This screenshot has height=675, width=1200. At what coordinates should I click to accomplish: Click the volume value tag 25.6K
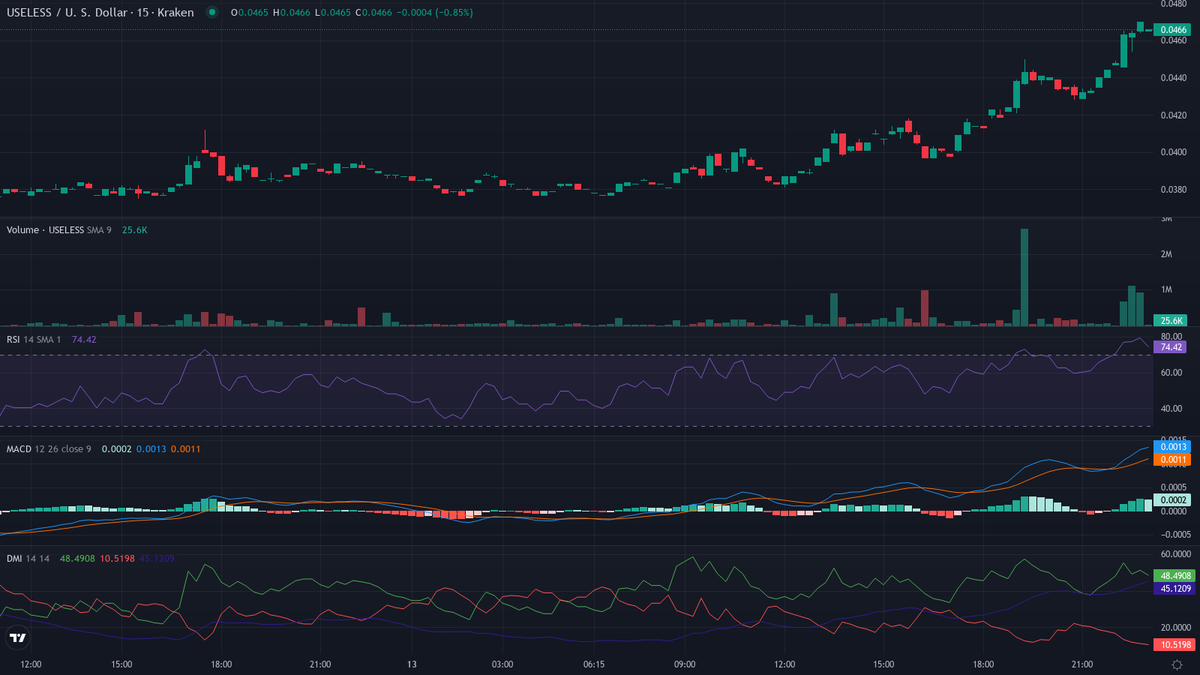coord(1169,320)
